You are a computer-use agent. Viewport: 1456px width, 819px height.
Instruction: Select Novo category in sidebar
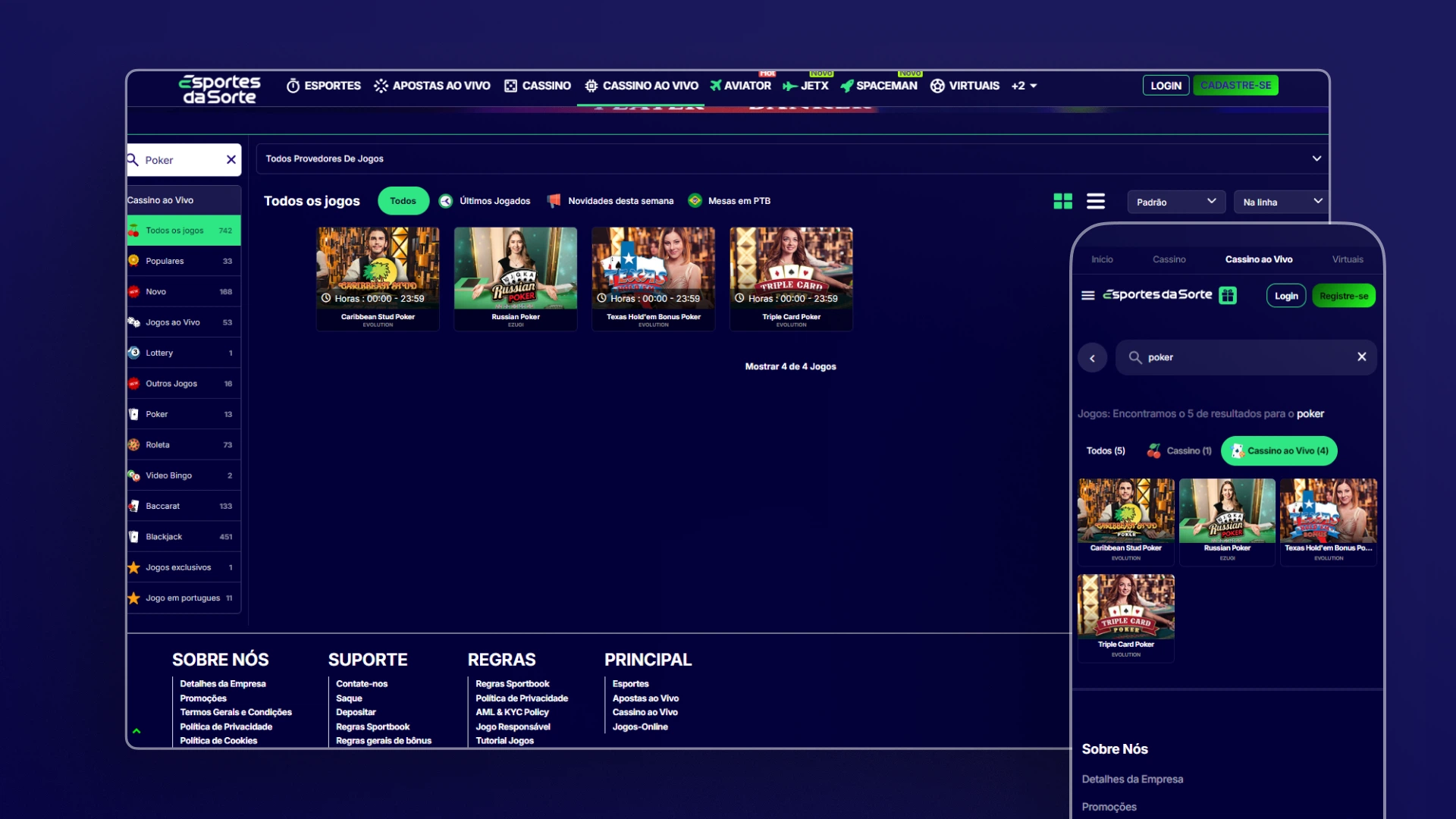184,292
